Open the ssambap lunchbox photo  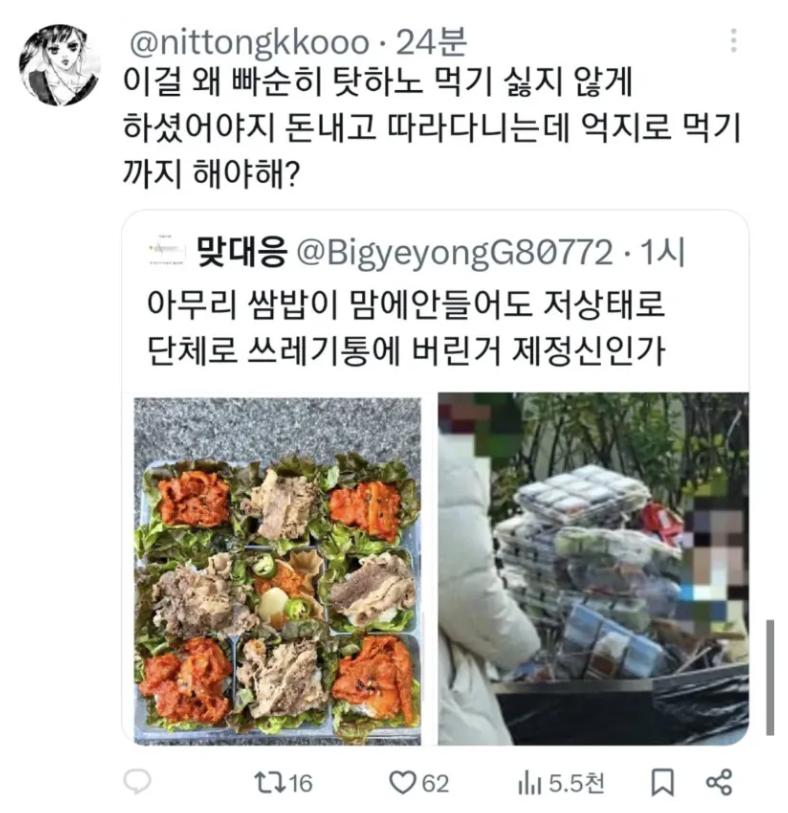(x=278, y=571)
